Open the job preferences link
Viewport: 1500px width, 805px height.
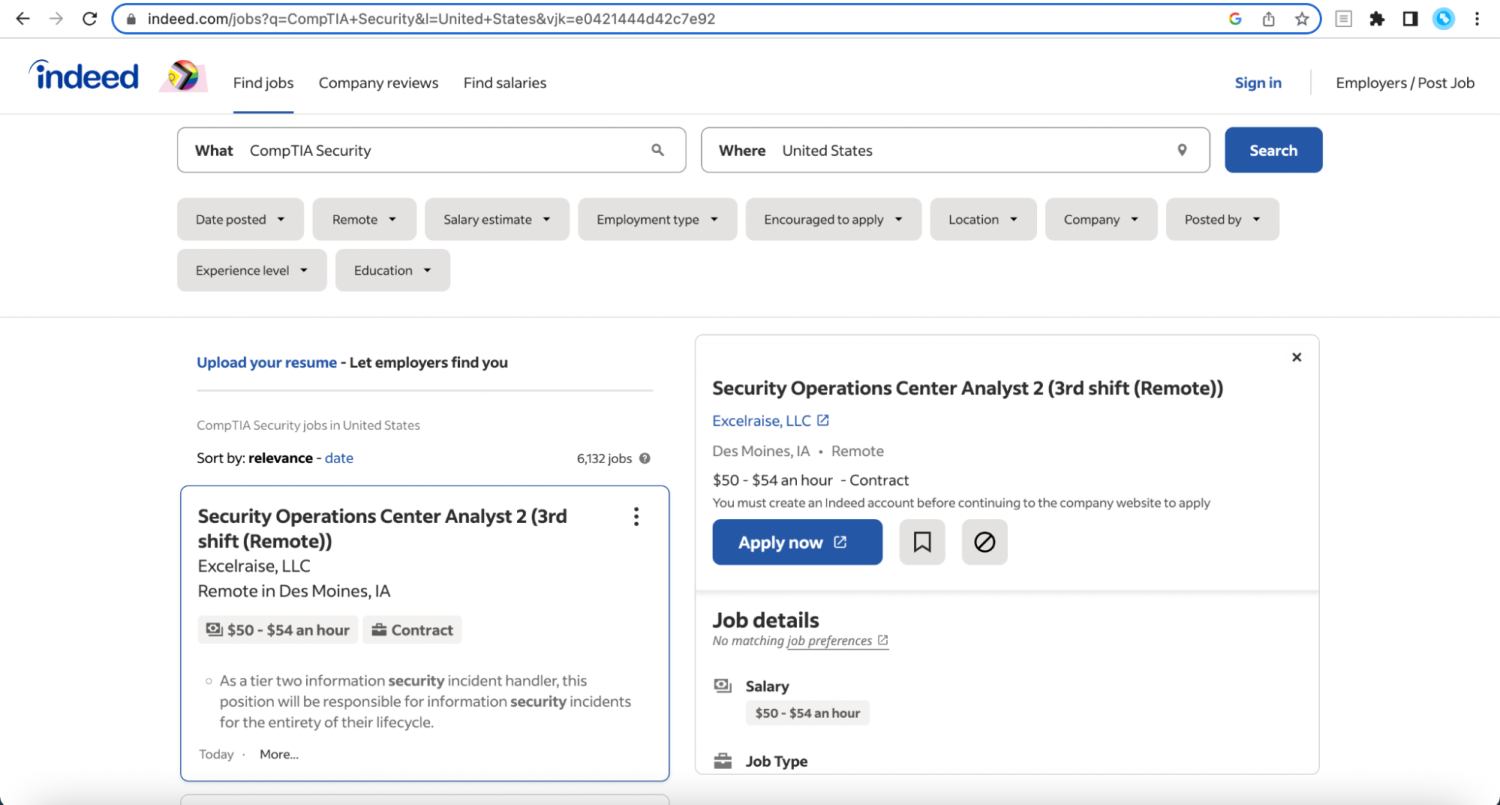[x=838, y=641]
